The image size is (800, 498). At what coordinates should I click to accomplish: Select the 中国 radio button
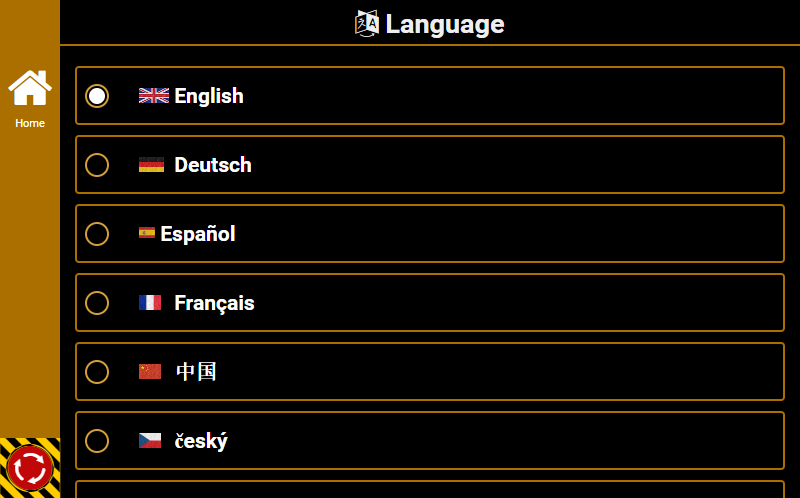97,372
